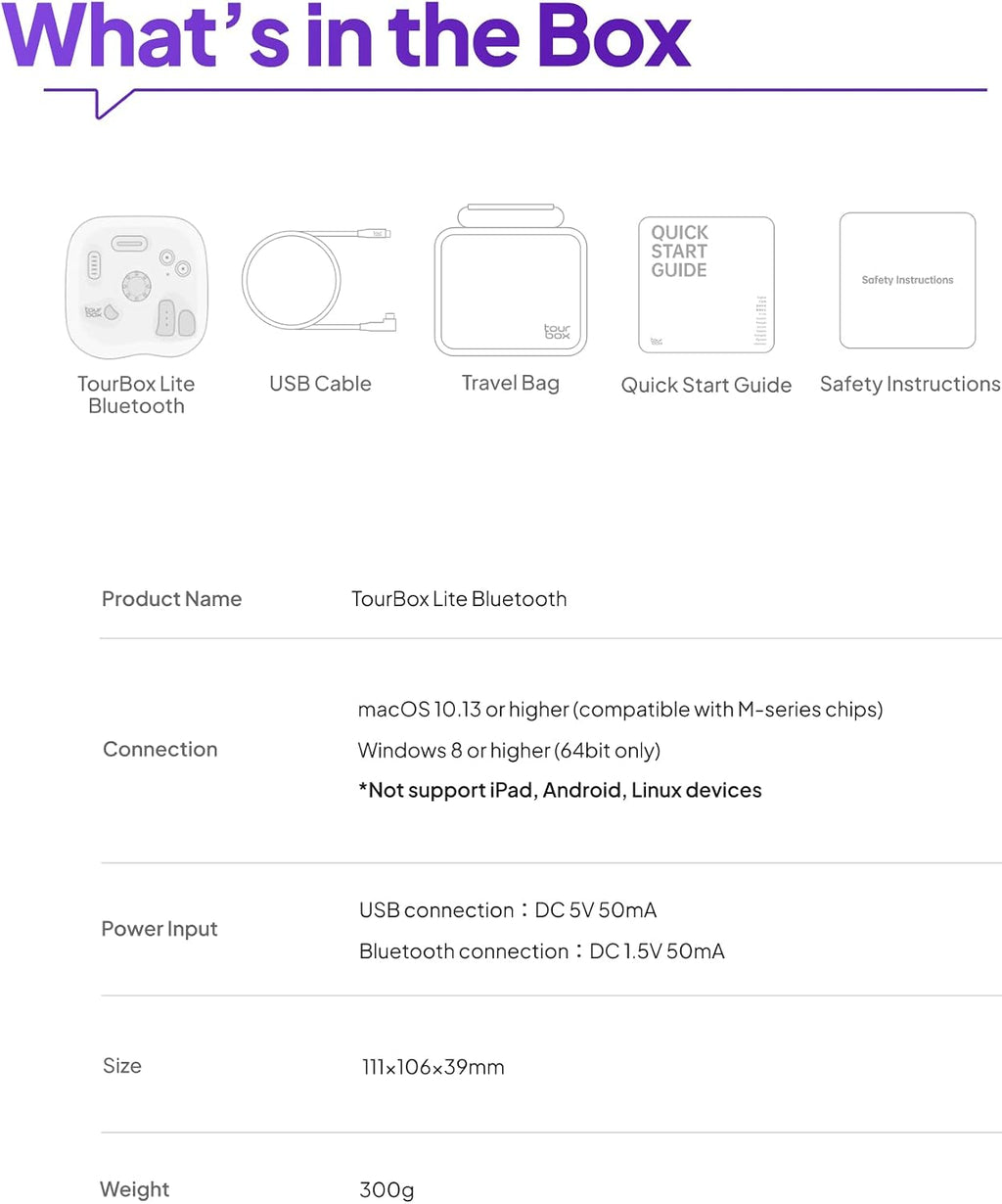This screenshot has height=1204, width=1002.
Task: Click the 'What's in the Box' heading
Action: tap(347, 37)
